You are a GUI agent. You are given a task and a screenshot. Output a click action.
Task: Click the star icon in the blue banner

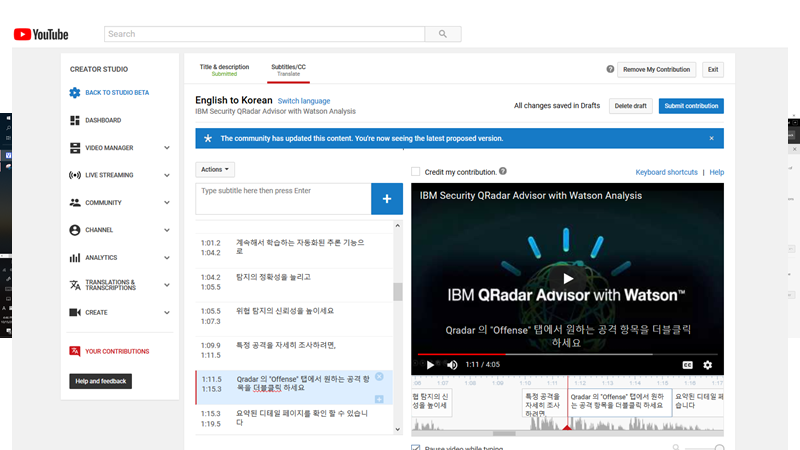(x=208, y=138)
